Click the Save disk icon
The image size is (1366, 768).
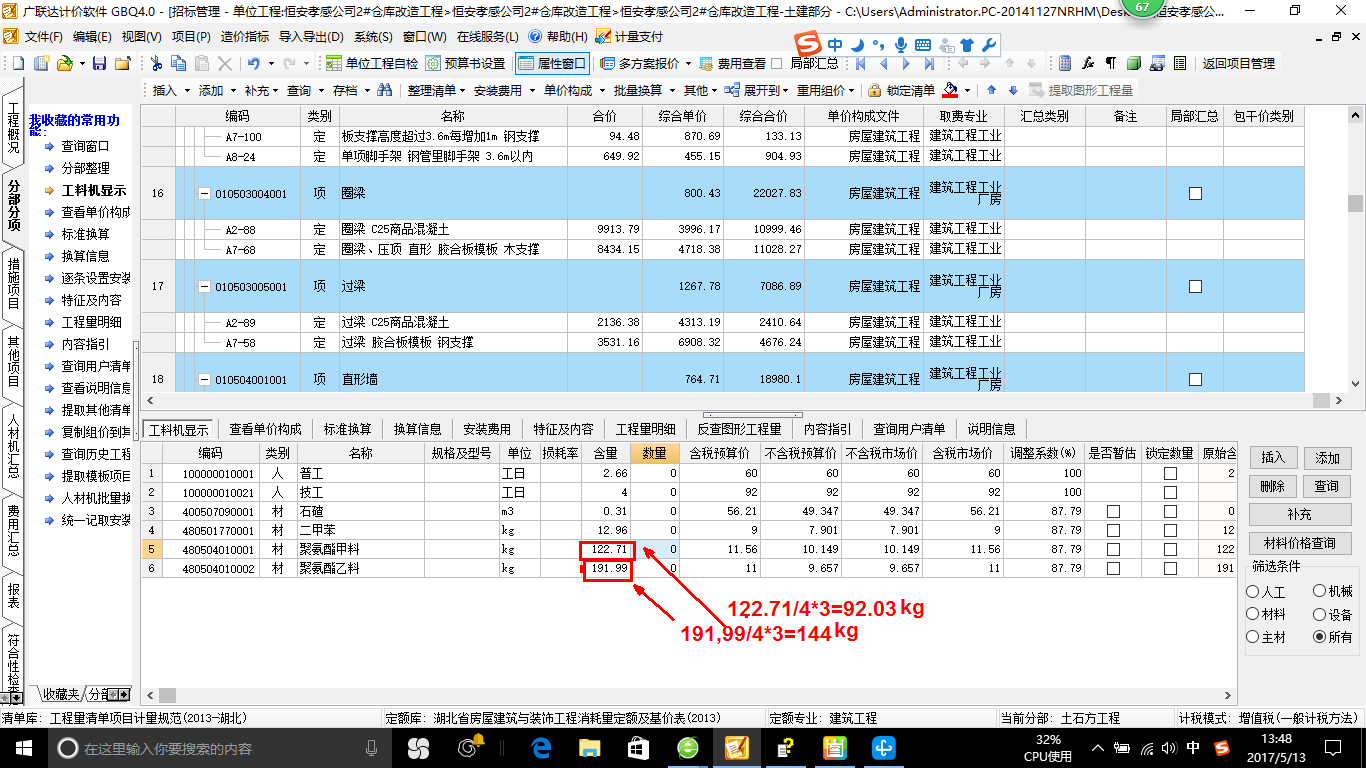99,63
